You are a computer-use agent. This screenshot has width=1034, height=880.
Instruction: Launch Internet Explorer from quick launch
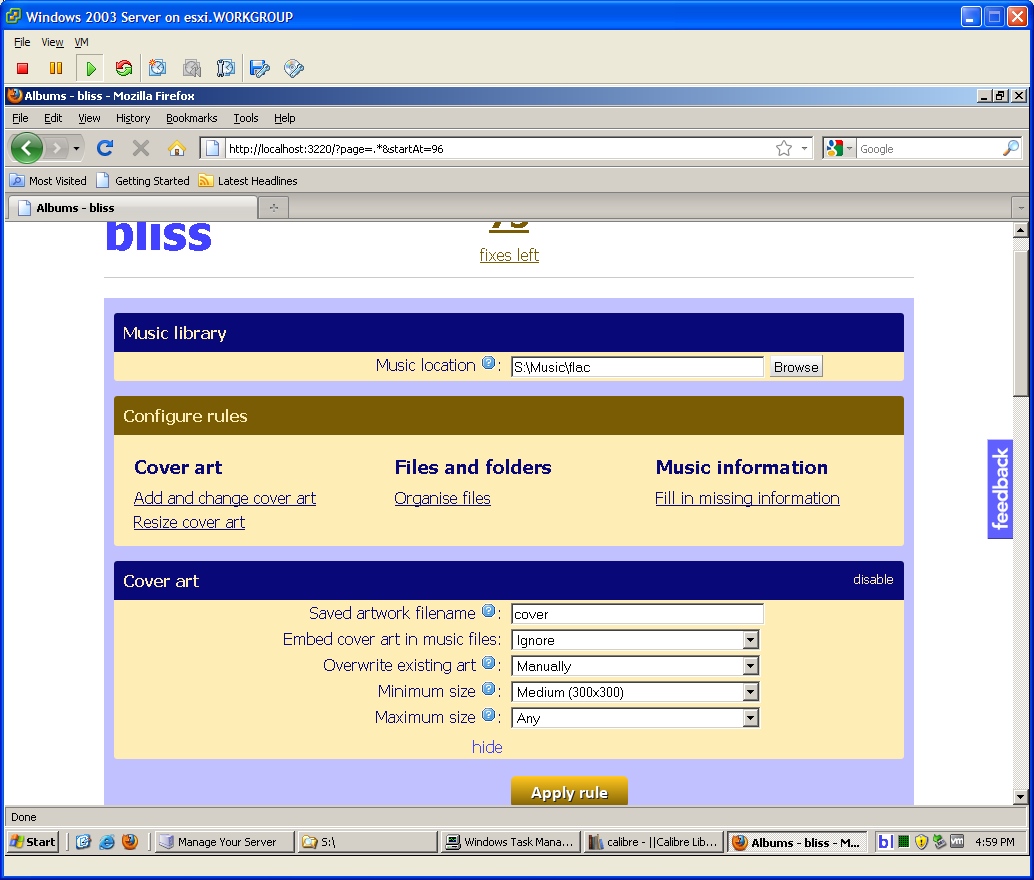coord(106,842)
